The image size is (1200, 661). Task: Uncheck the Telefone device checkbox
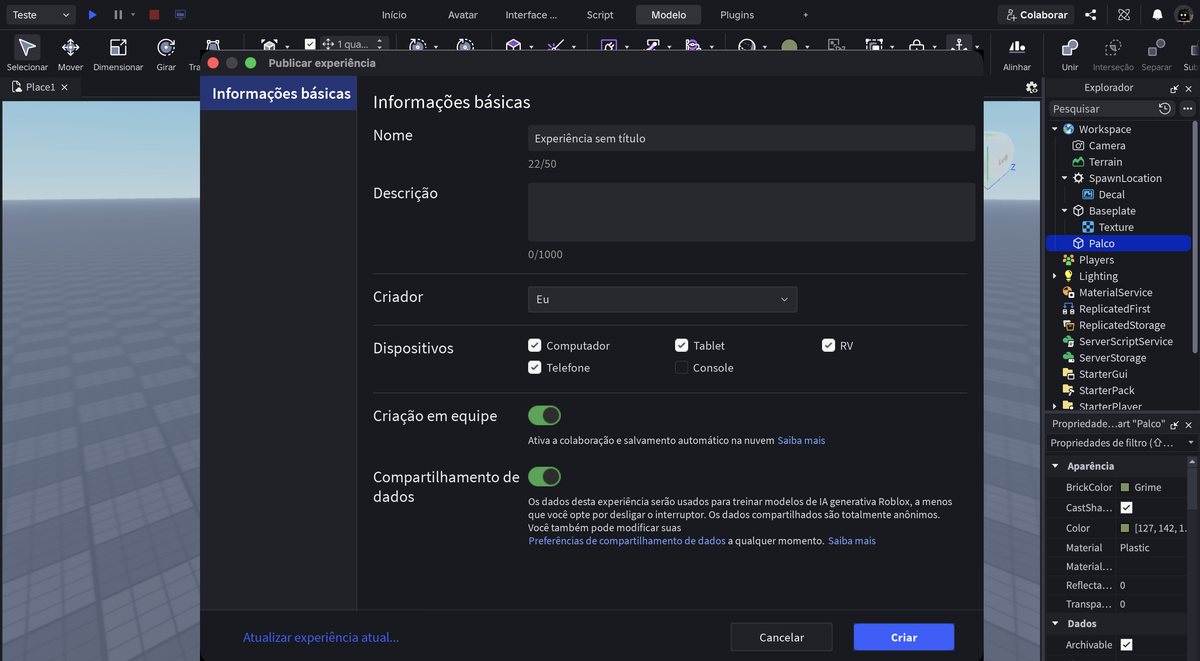coord(535,367)
